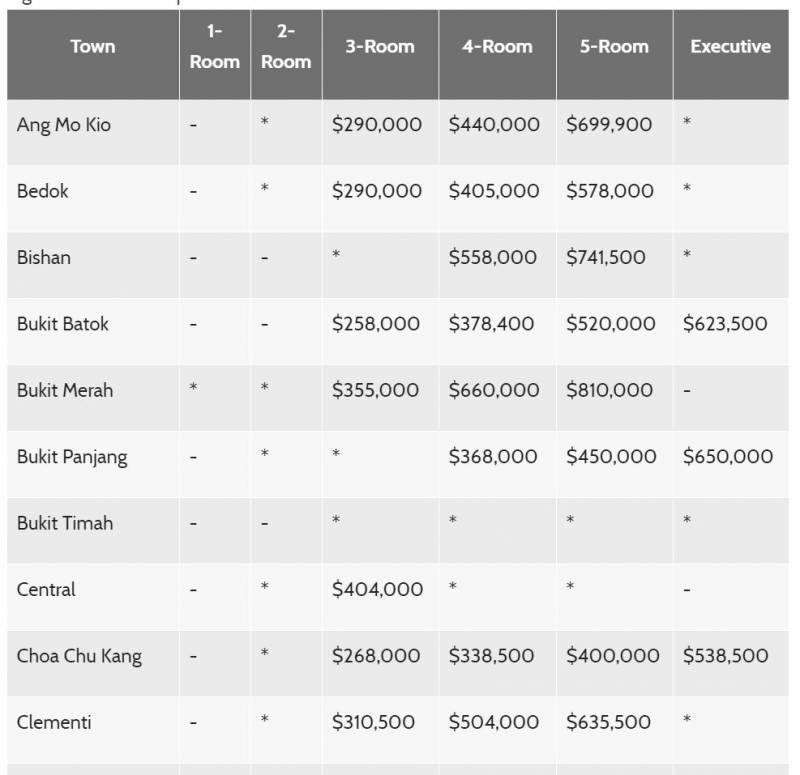
Task: Select Choa Chu Kang 4-Room price $338,500
Action: (492, 656)
